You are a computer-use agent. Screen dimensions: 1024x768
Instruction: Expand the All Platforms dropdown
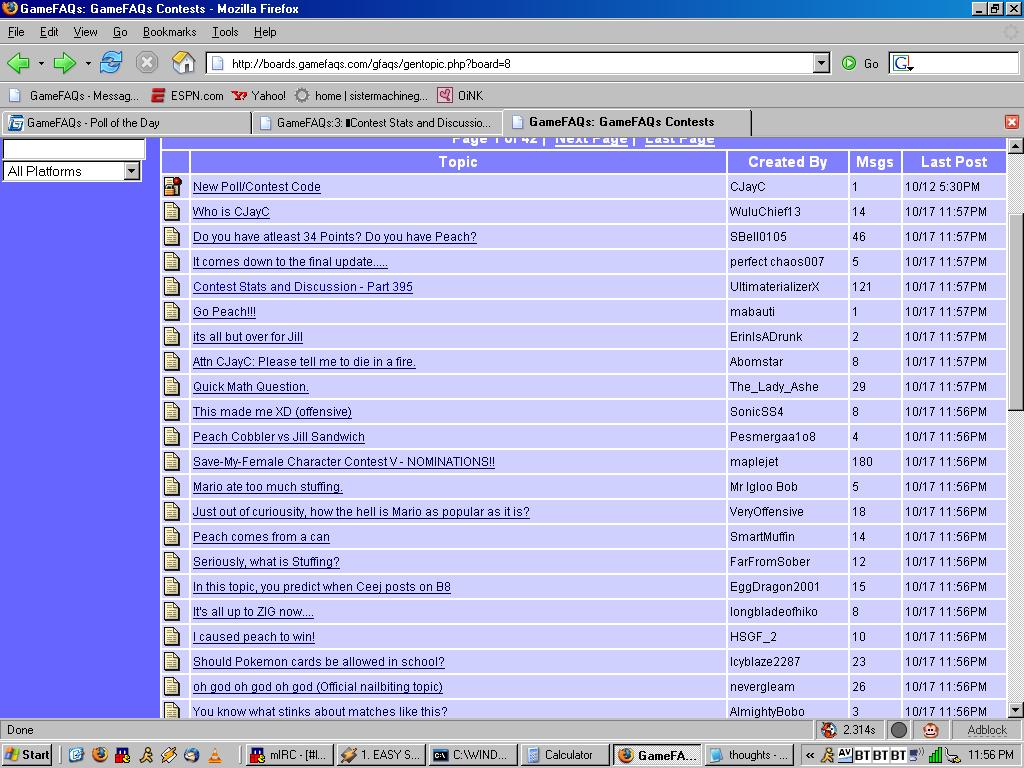pyautogui.click(x=131, y=171)
